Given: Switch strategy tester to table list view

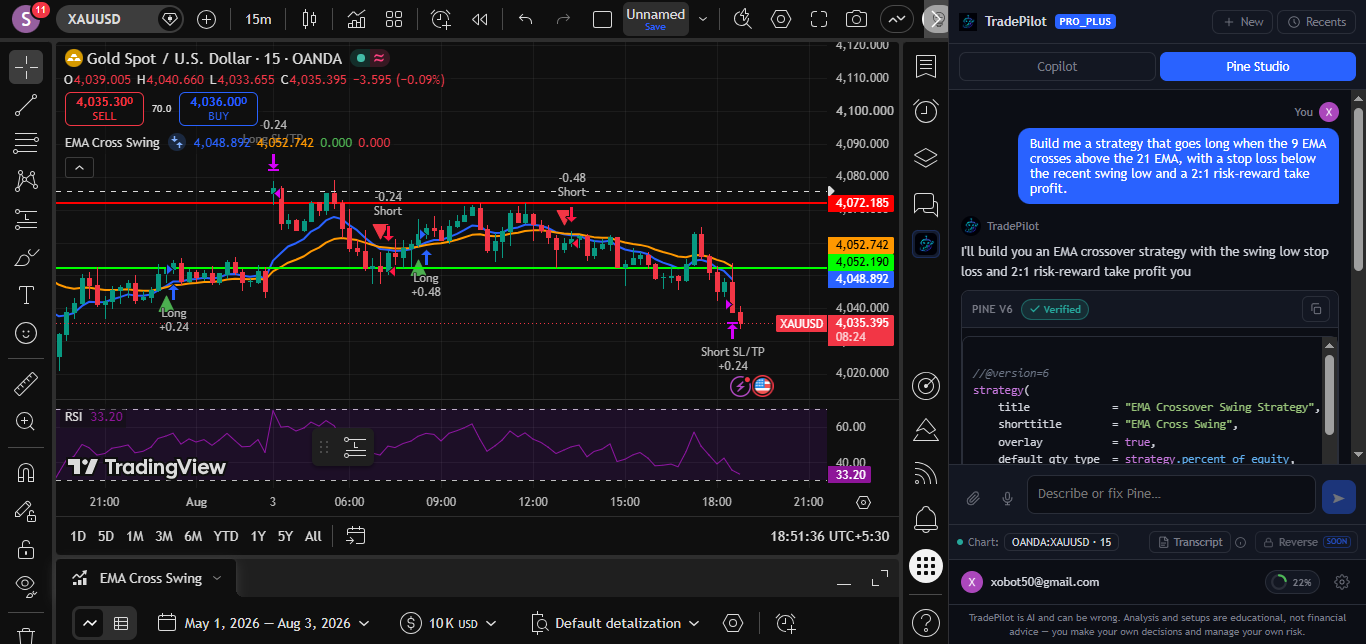Looking at the screenshot, I should [121, 623].
